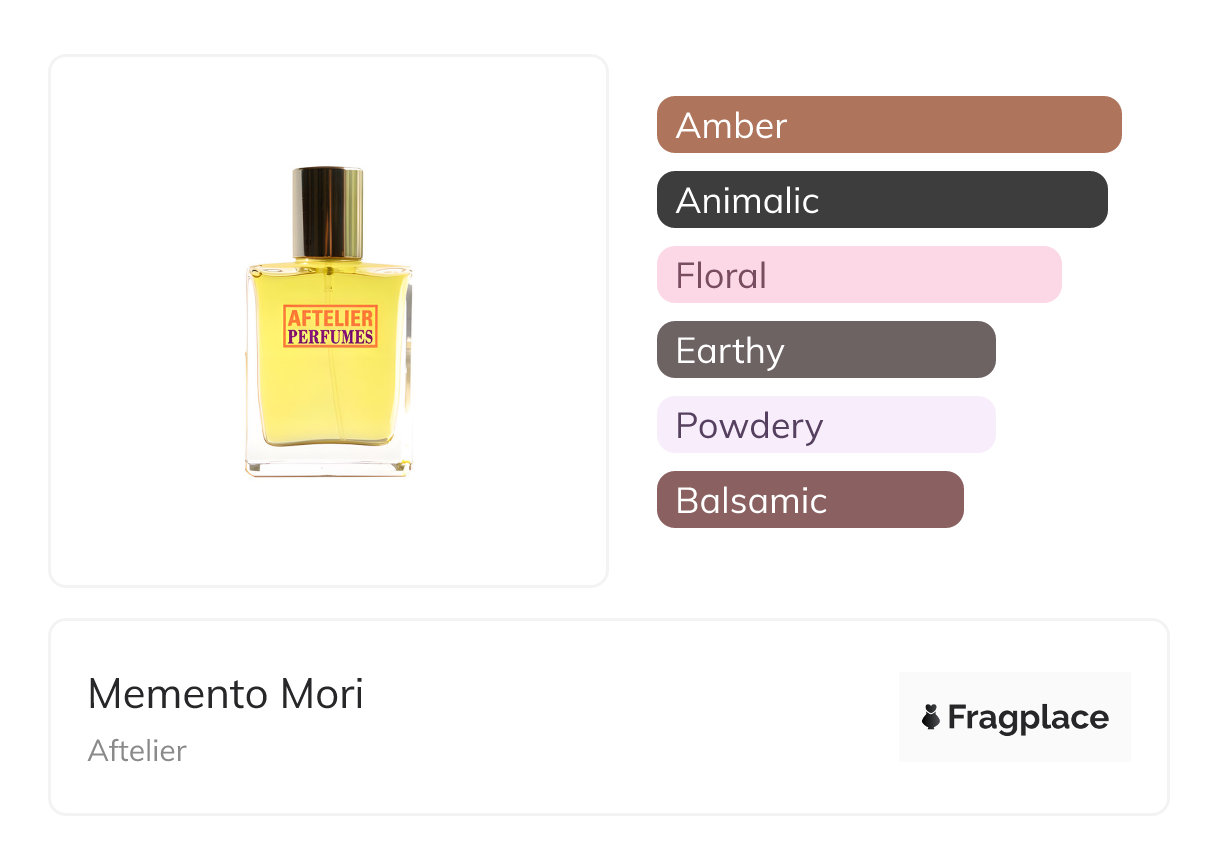Click the purple PERFUMES word on bottle label
Image resolution: width=1218 pixels, height=864 pixels.
point(330,337)
